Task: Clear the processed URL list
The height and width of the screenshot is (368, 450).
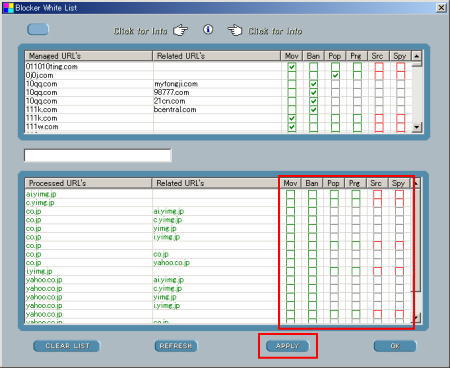Action: [66, 346]
